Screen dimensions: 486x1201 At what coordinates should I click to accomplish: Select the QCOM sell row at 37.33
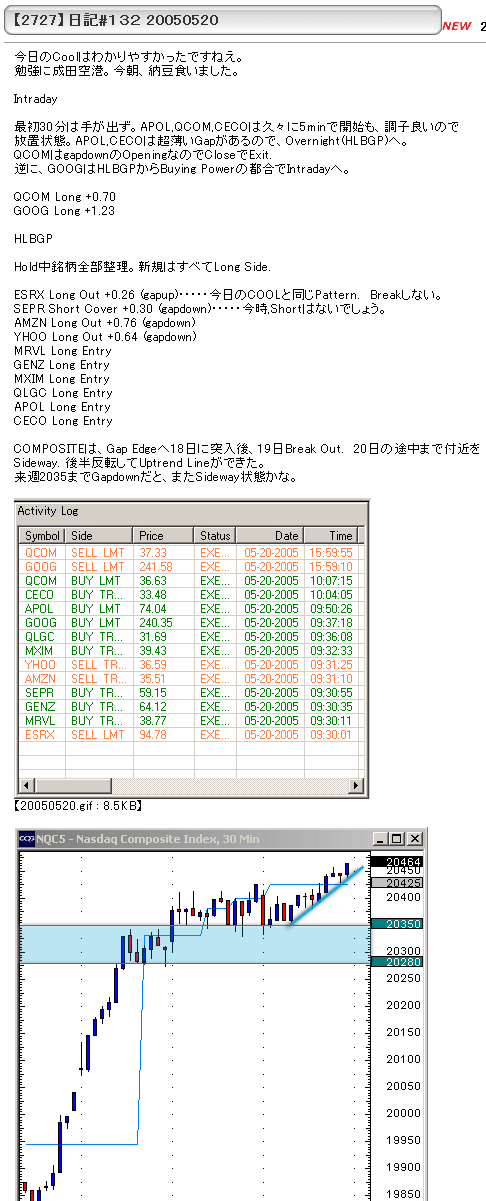pyautogui.click(x=193, y=552)
